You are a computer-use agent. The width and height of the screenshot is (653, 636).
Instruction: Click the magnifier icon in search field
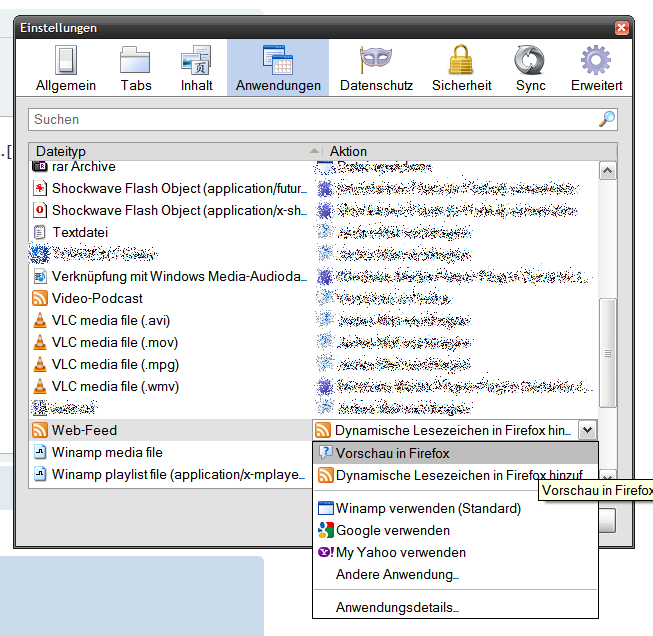pyautogui.click(x=607, y=119)
